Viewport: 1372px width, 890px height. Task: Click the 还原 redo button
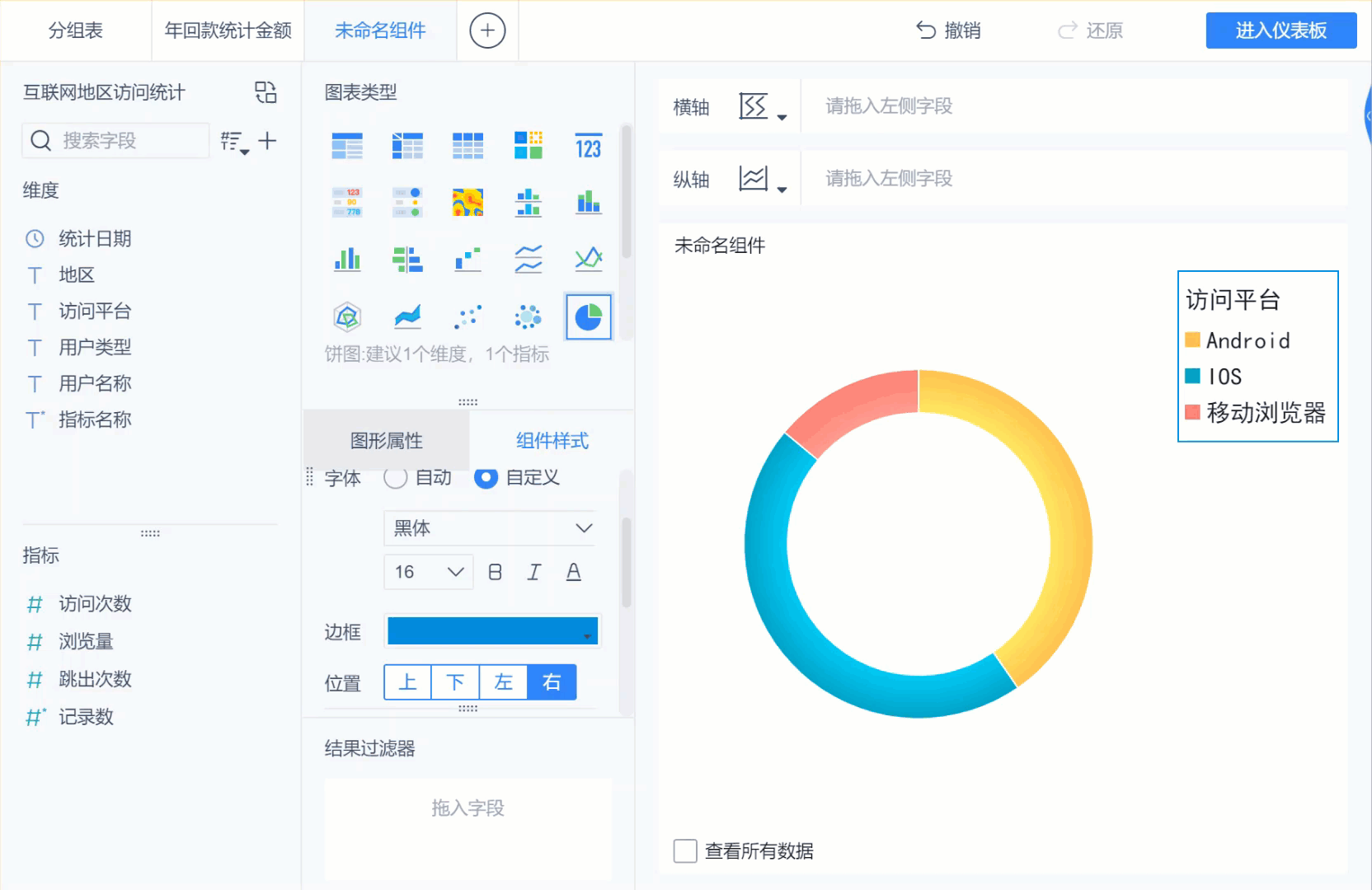1090,30
